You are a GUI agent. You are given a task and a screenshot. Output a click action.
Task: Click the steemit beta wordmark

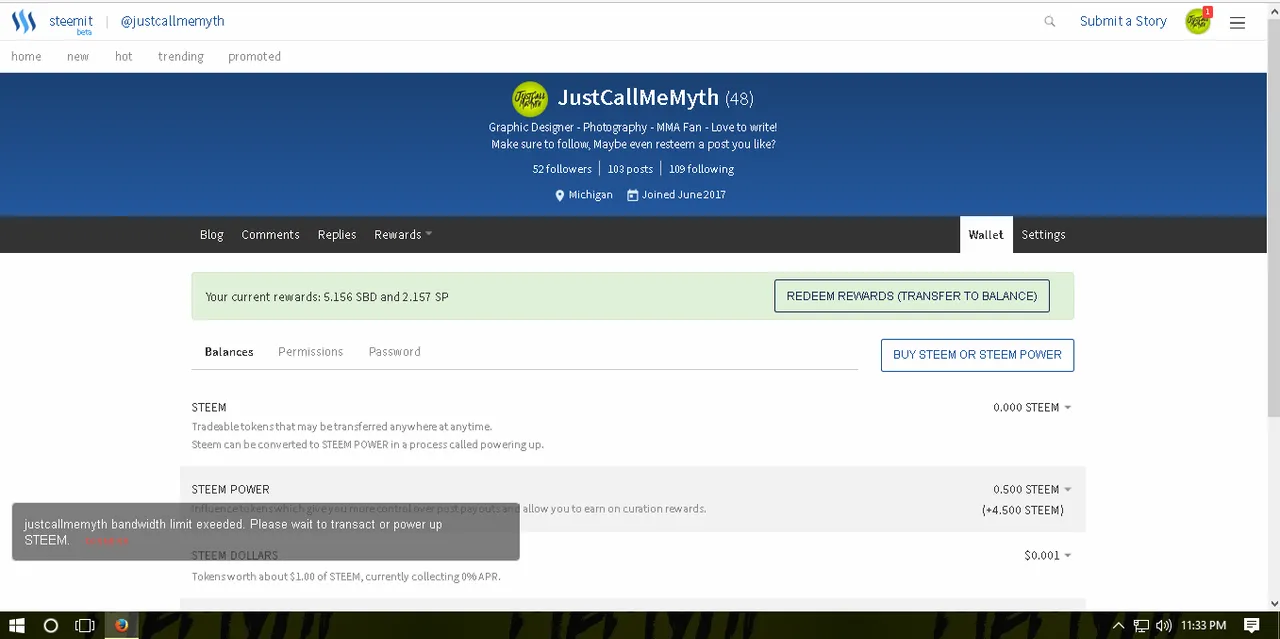click(71, 23)
